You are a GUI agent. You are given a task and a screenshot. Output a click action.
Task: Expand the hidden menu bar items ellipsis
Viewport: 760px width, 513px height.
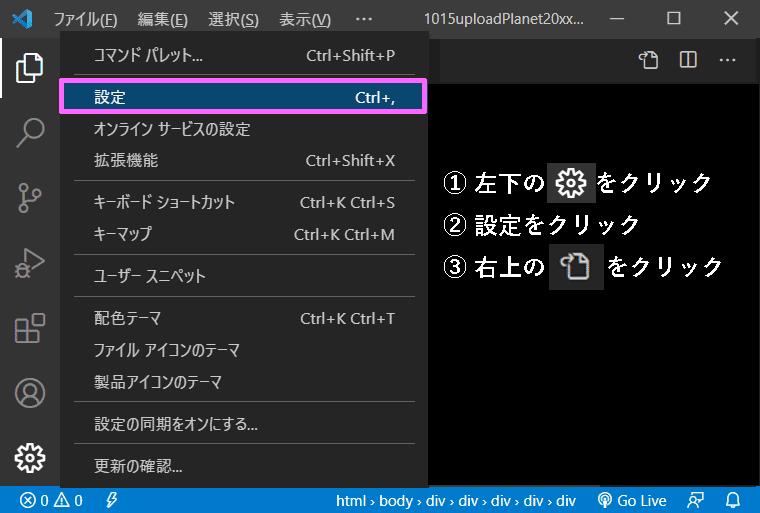click(x=364, y=19)
